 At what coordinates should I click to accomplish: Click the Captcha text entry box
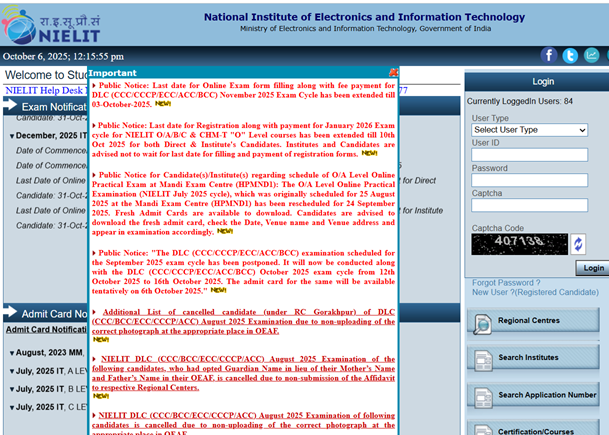tap(528, 205)
